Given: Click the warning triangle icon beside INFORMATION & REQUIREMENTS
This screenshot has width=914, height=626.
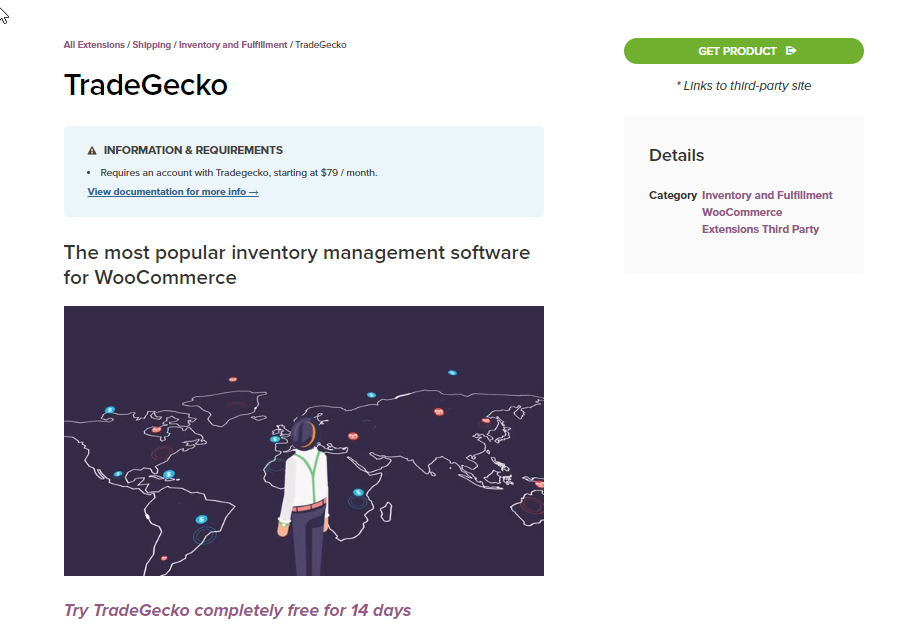Looking at the screenshot, I should (x=92, y=150).
